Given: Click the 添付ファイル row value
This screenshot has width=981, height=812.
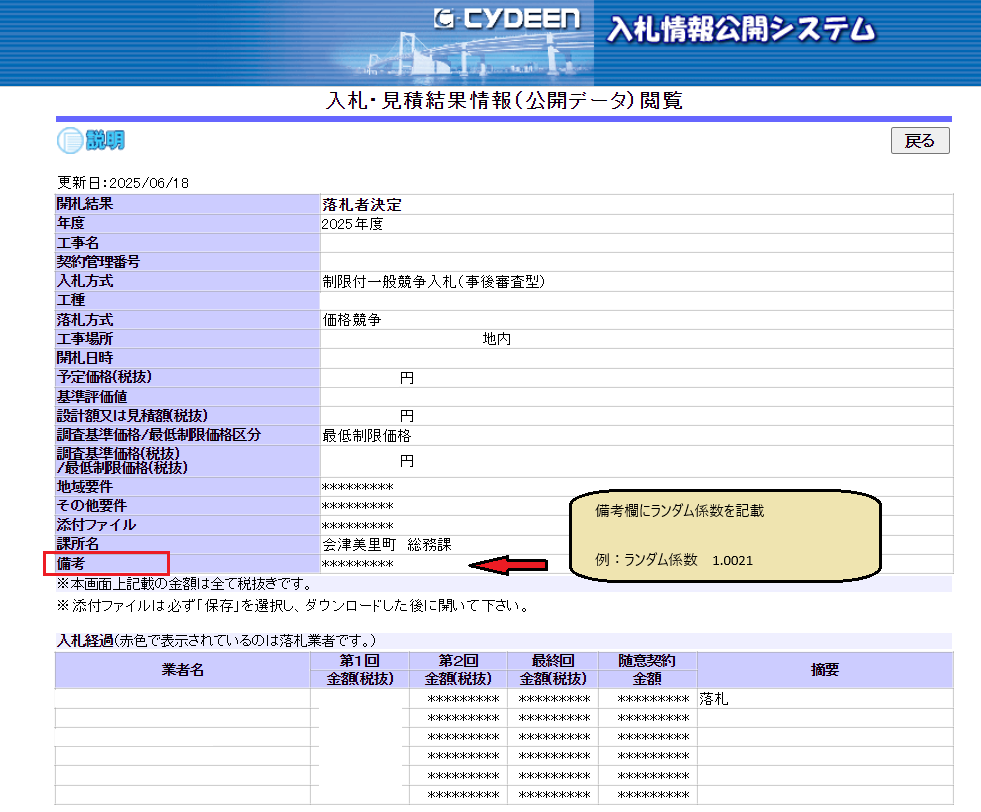Looking at the screenshot, I should (x=357, y=526).
